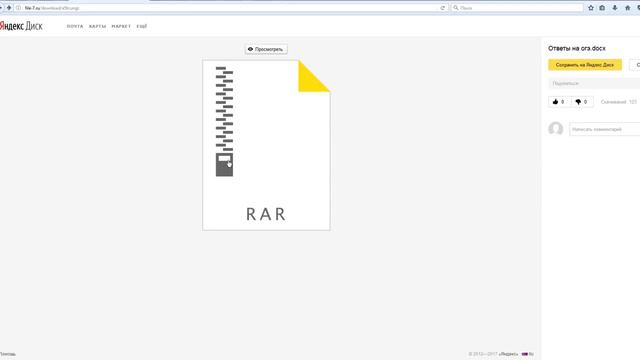Image resolution: width=640 pixels, height=360 pixels.
Task: Click the RAR file thumbnail
Action: pyautogui.click(x=266, y=145)
